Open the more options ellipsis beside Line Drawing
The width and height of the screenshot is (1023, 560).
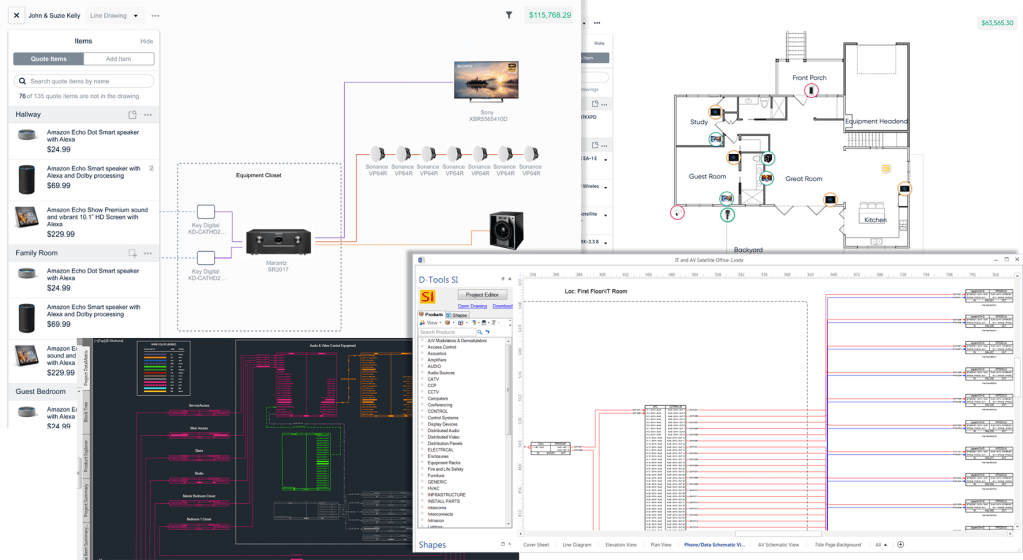[x=155, y=16]
